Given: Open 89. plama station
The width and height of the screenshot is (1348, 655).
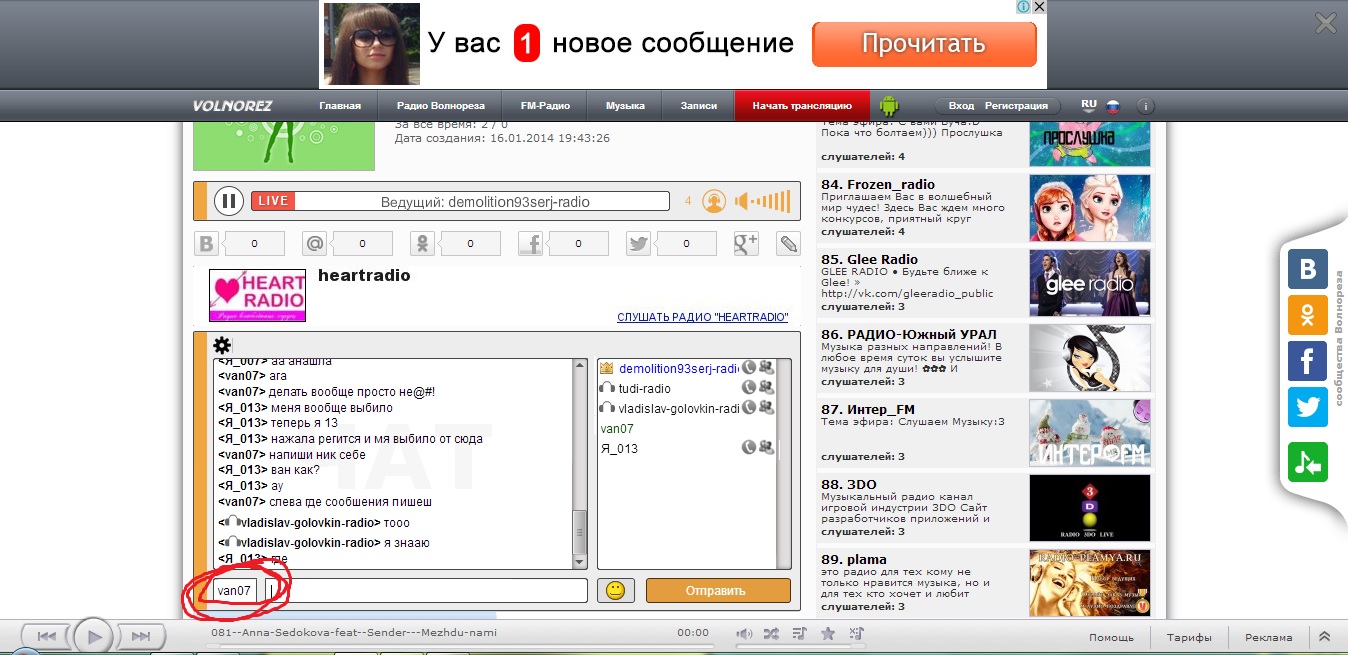Looking at the screenshot, I should tap(854, 559).
